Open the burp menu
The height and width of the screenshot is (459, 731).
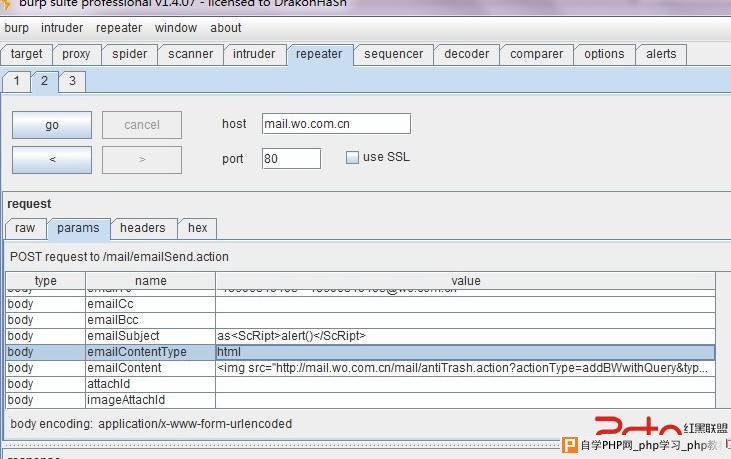coord(16,28)
